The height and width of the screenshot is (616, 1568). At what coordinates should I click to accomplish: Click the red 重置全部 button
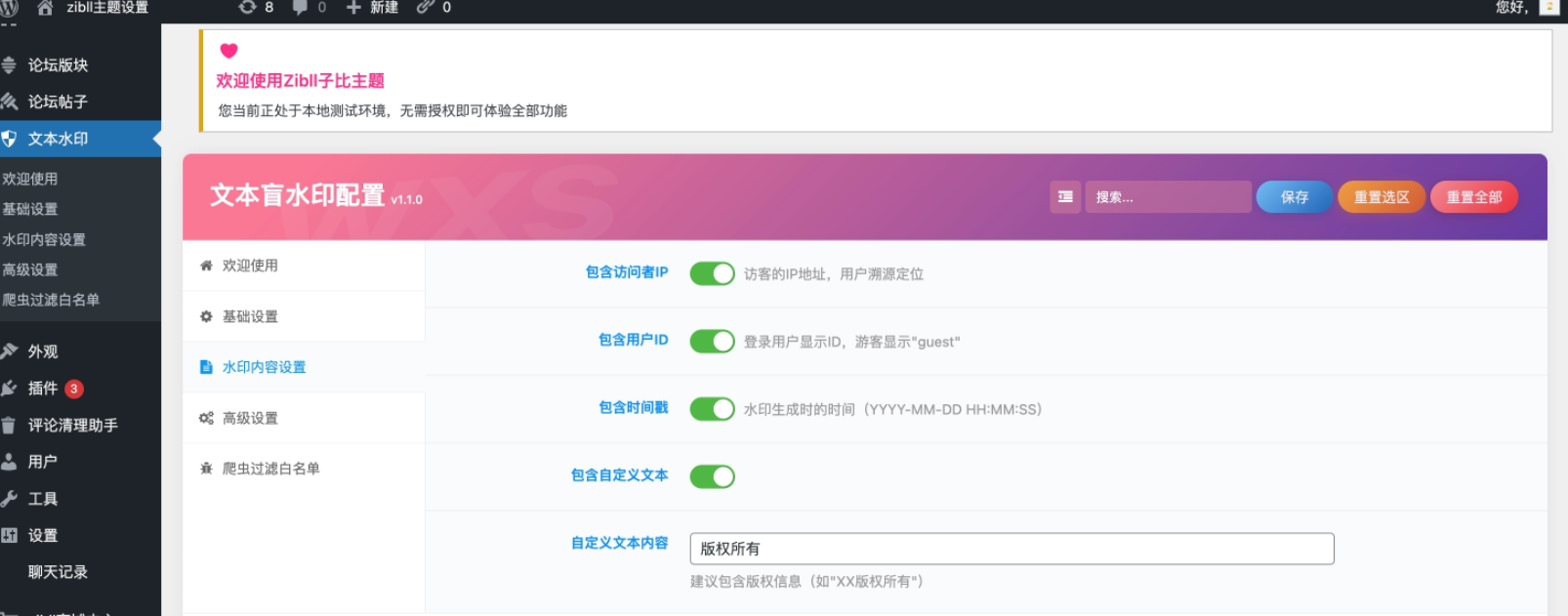1473,197
